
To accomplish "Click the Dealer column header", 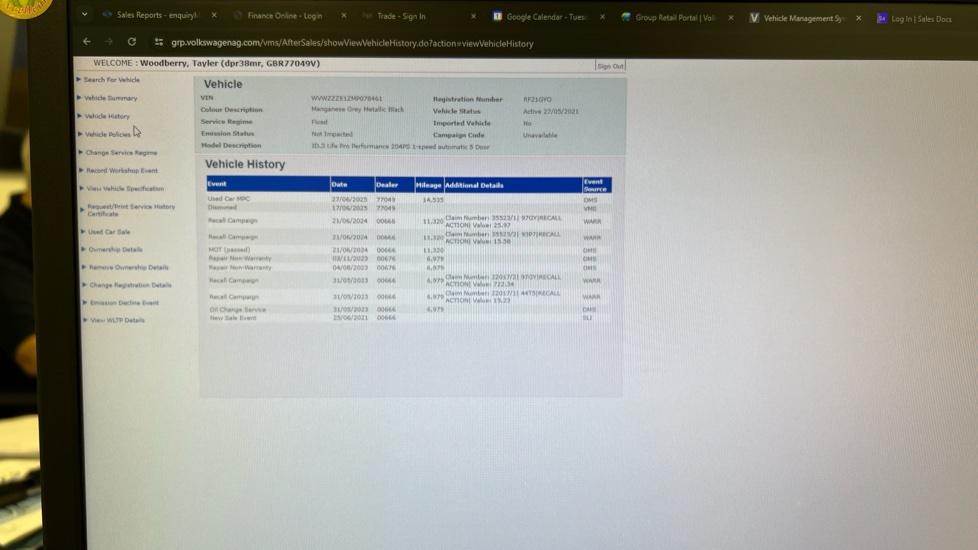I will tap(394, 185).
